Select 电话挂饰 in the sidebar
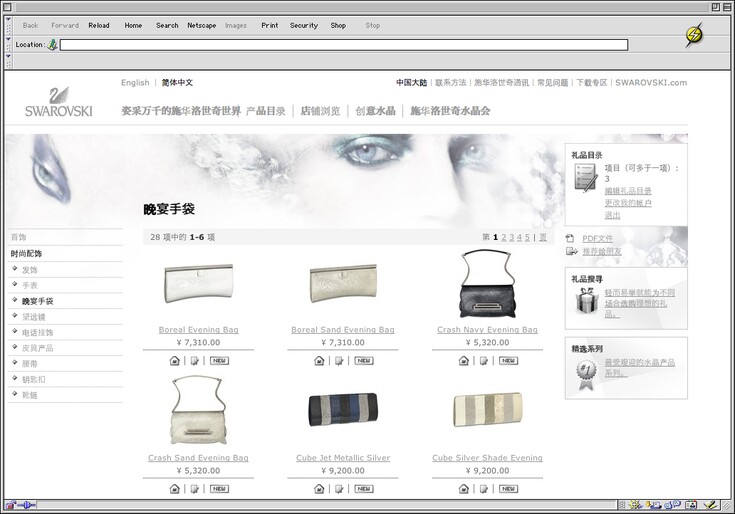The height and width of the screenshot is (514, 735). click(38, 333)
